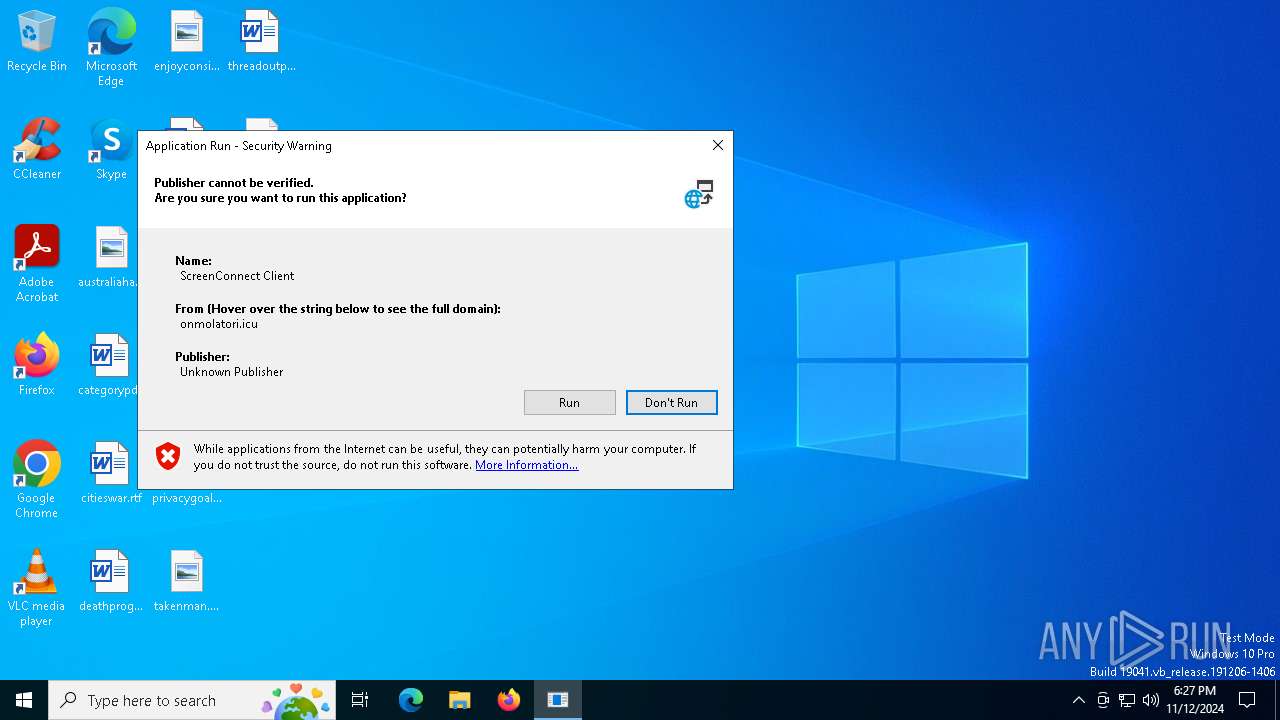The image size is (1280, 720).
Task: Open the CCleaner desktop shortcut
Action: tap(37, 150)
